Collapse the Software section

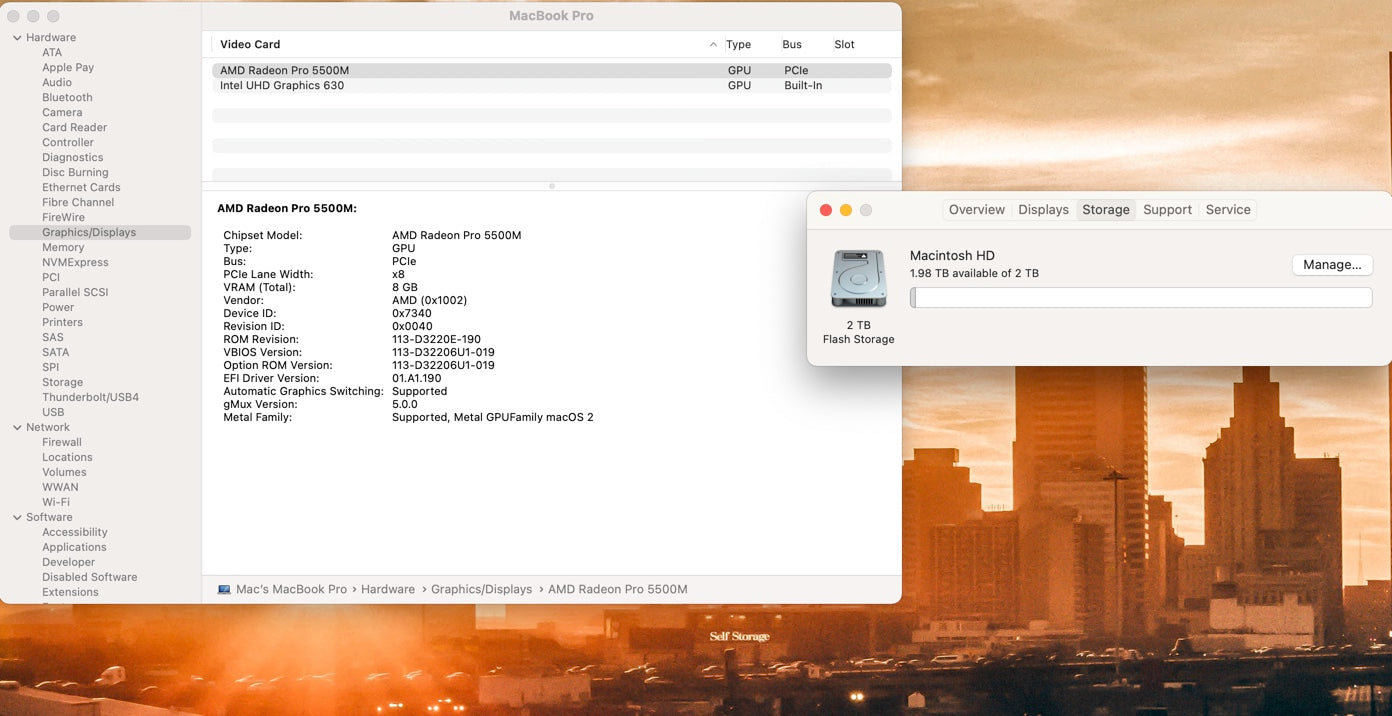click(x=17, y=518)
